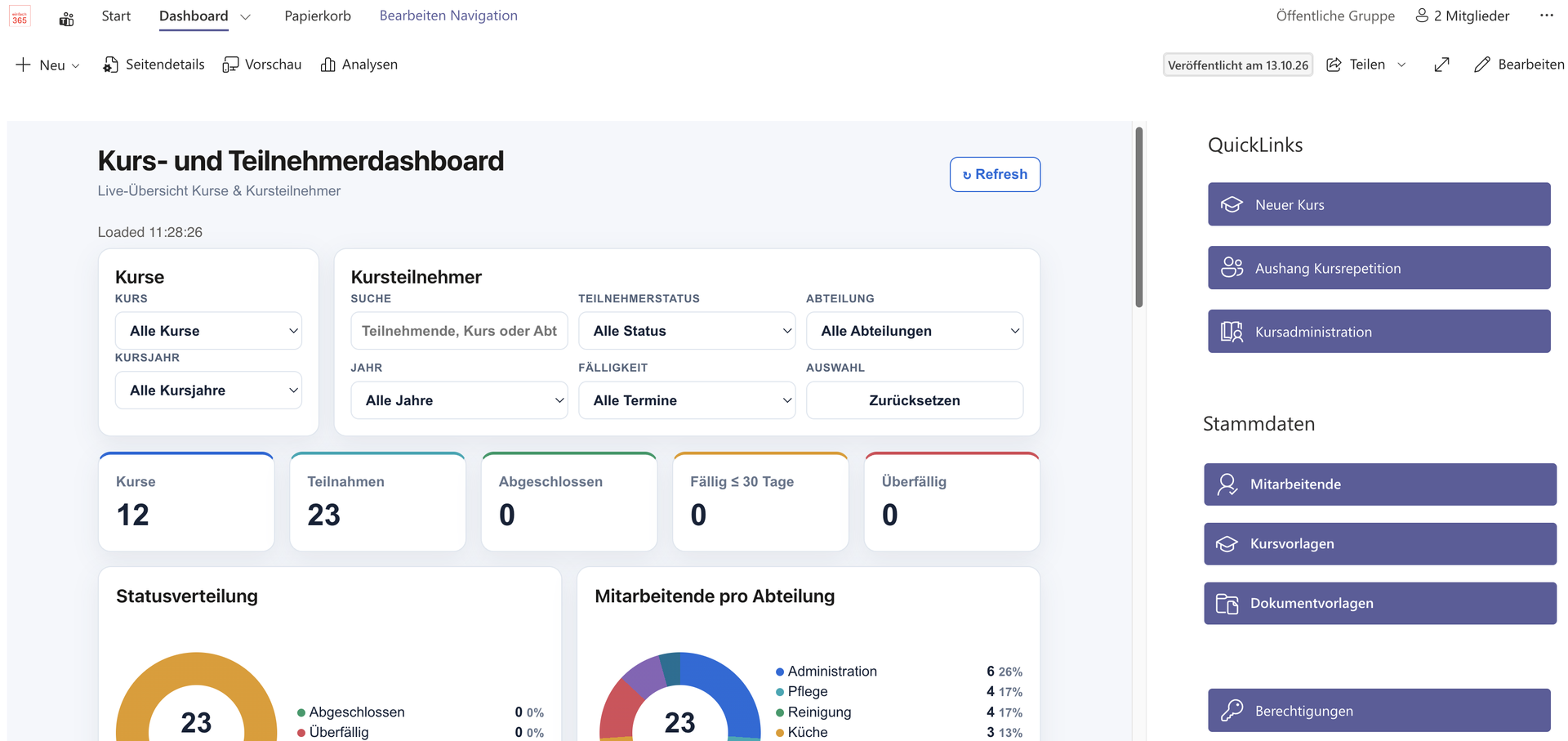The width and height of the screenshot is (1568, 741).
Task: Open the Alle Kurse dropdown
Action: click(208, 331)
